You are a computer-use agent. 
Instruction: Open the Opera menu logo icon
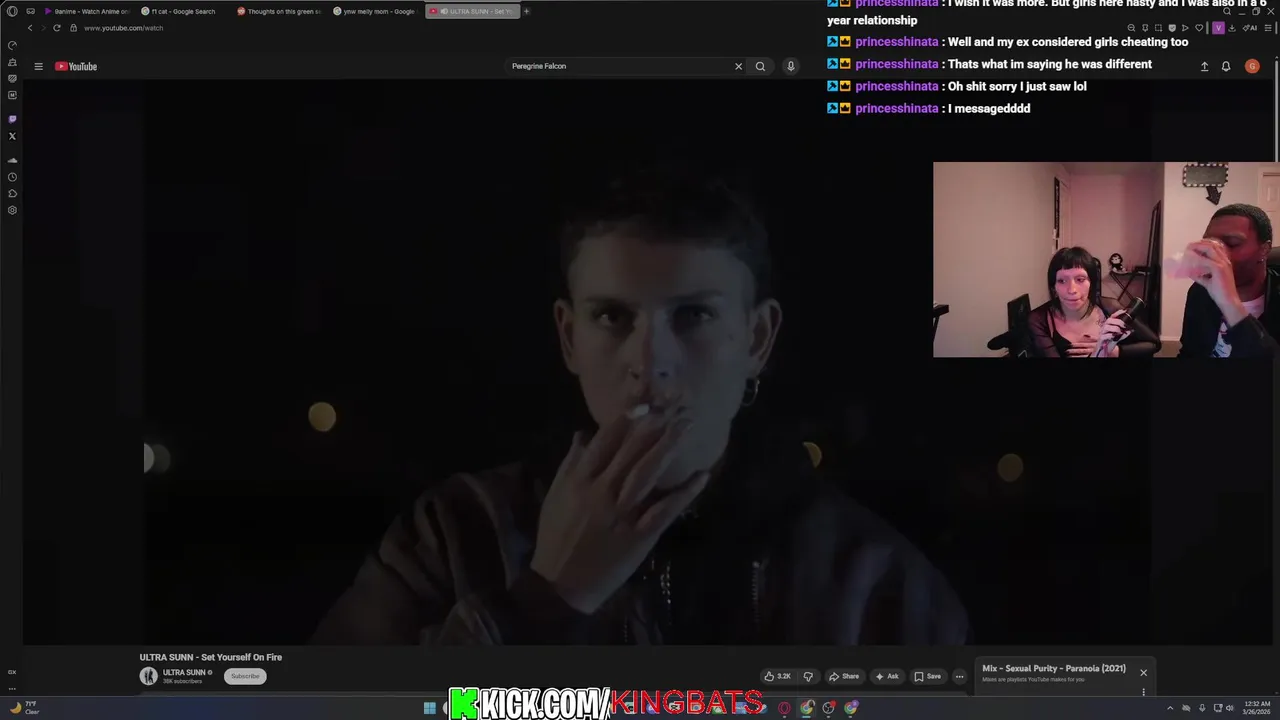pos(12,11)
